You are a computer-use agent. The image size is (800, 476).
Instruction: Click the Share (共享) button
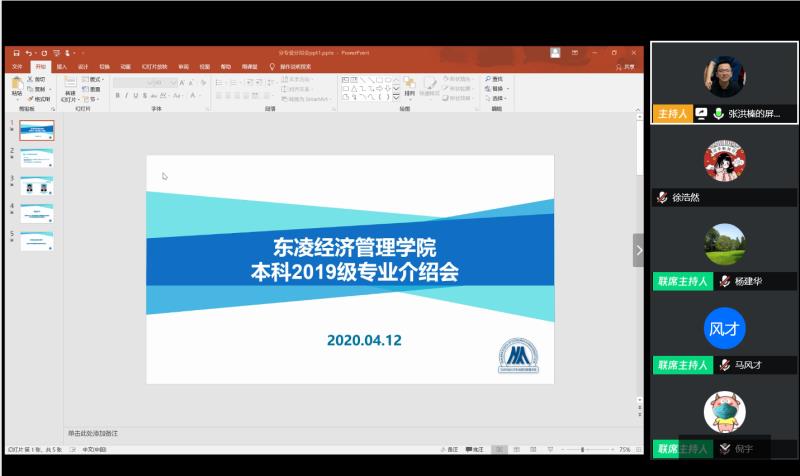627,66
